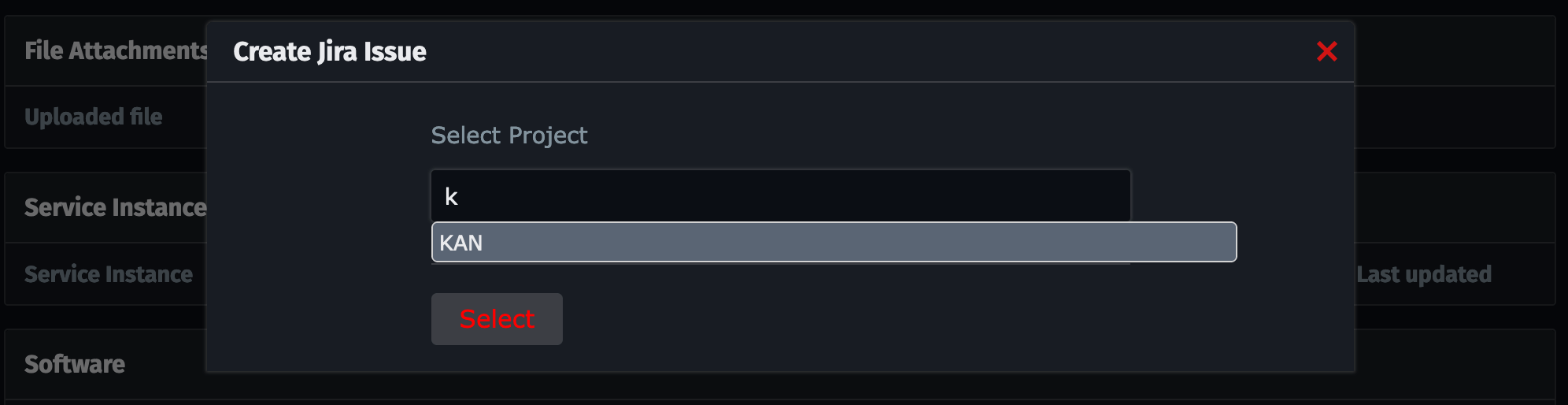Click the Create Jira Issue title

(x=330, y=52)
